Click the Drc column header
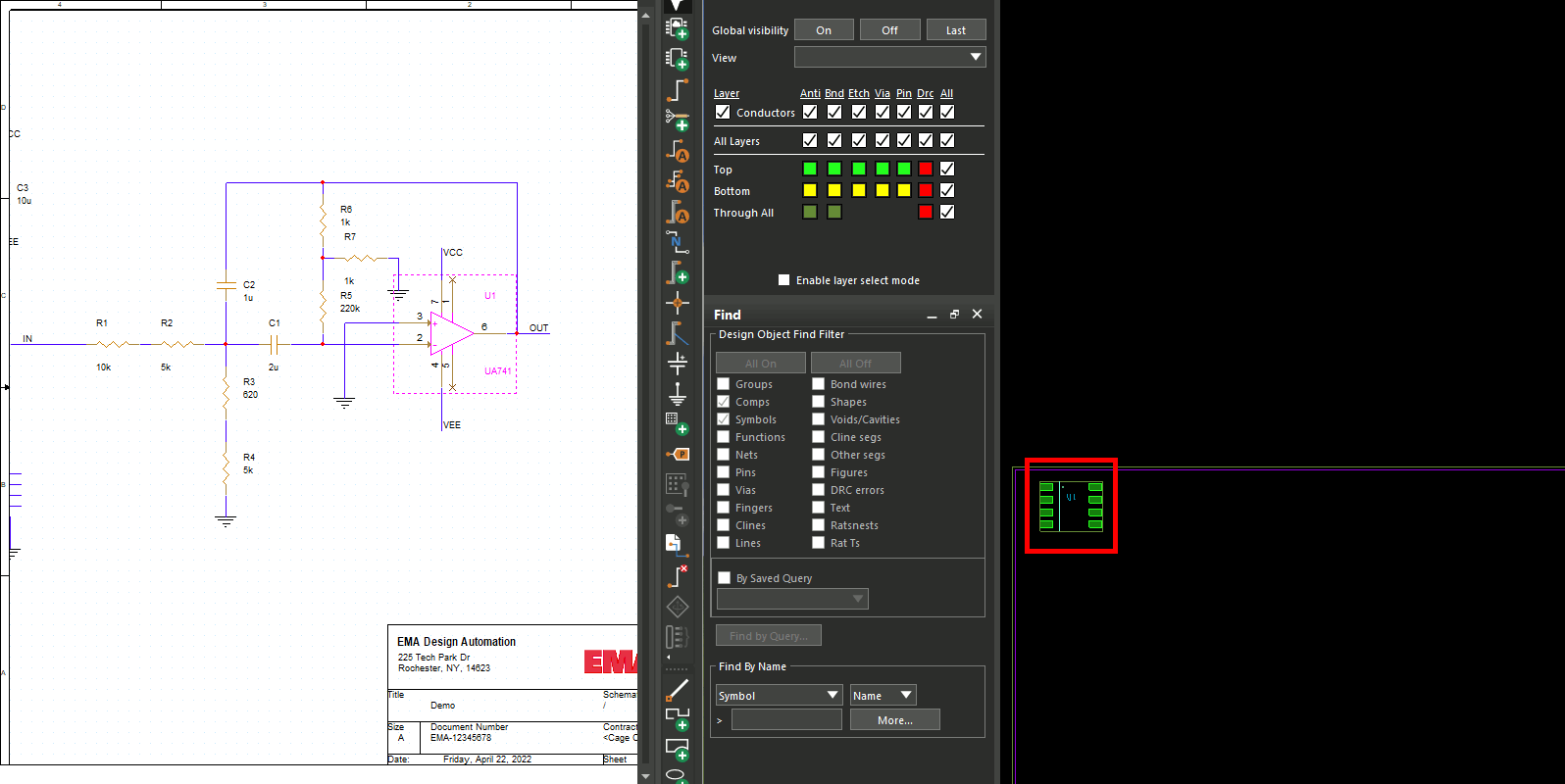1565x784 pixels. 926,93
